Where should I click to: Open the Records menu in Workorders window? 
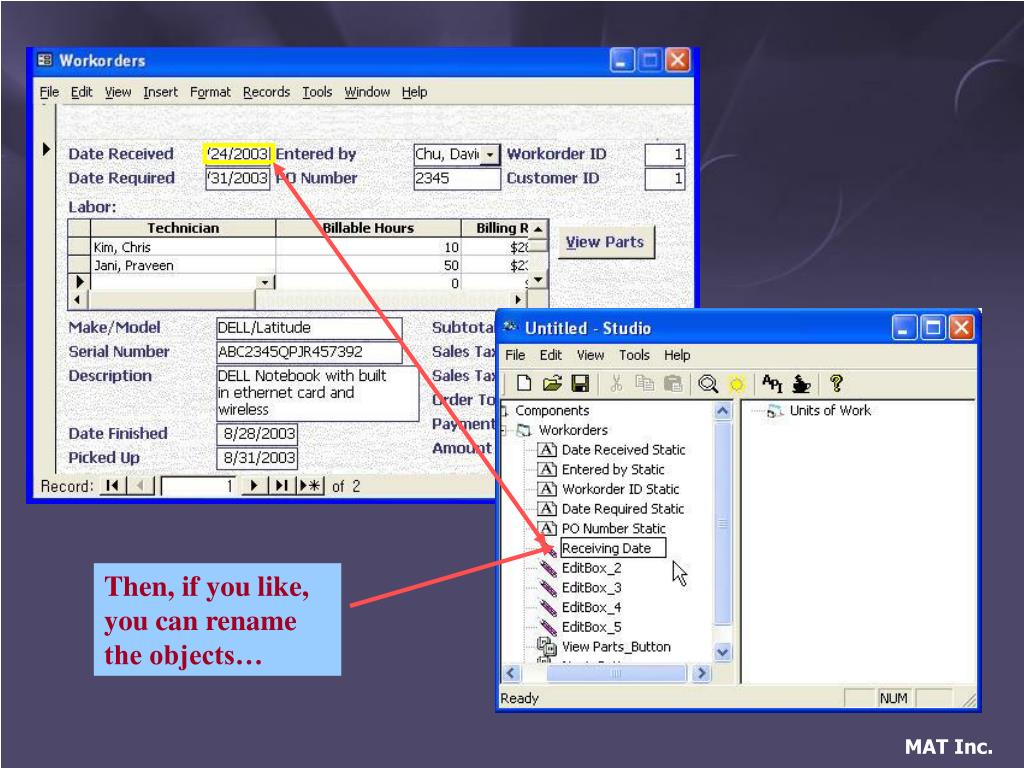tap(266, 92)
